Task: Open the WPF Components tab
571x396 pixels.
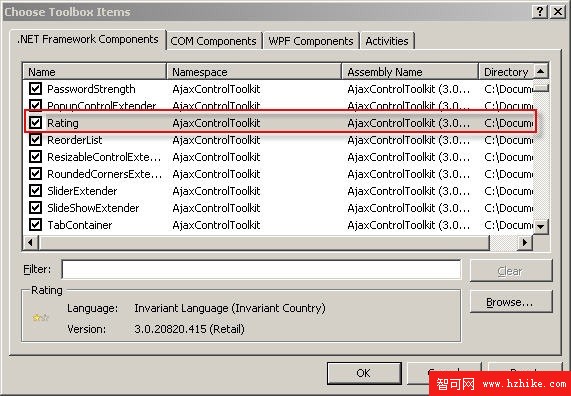Action: (311, 41)
